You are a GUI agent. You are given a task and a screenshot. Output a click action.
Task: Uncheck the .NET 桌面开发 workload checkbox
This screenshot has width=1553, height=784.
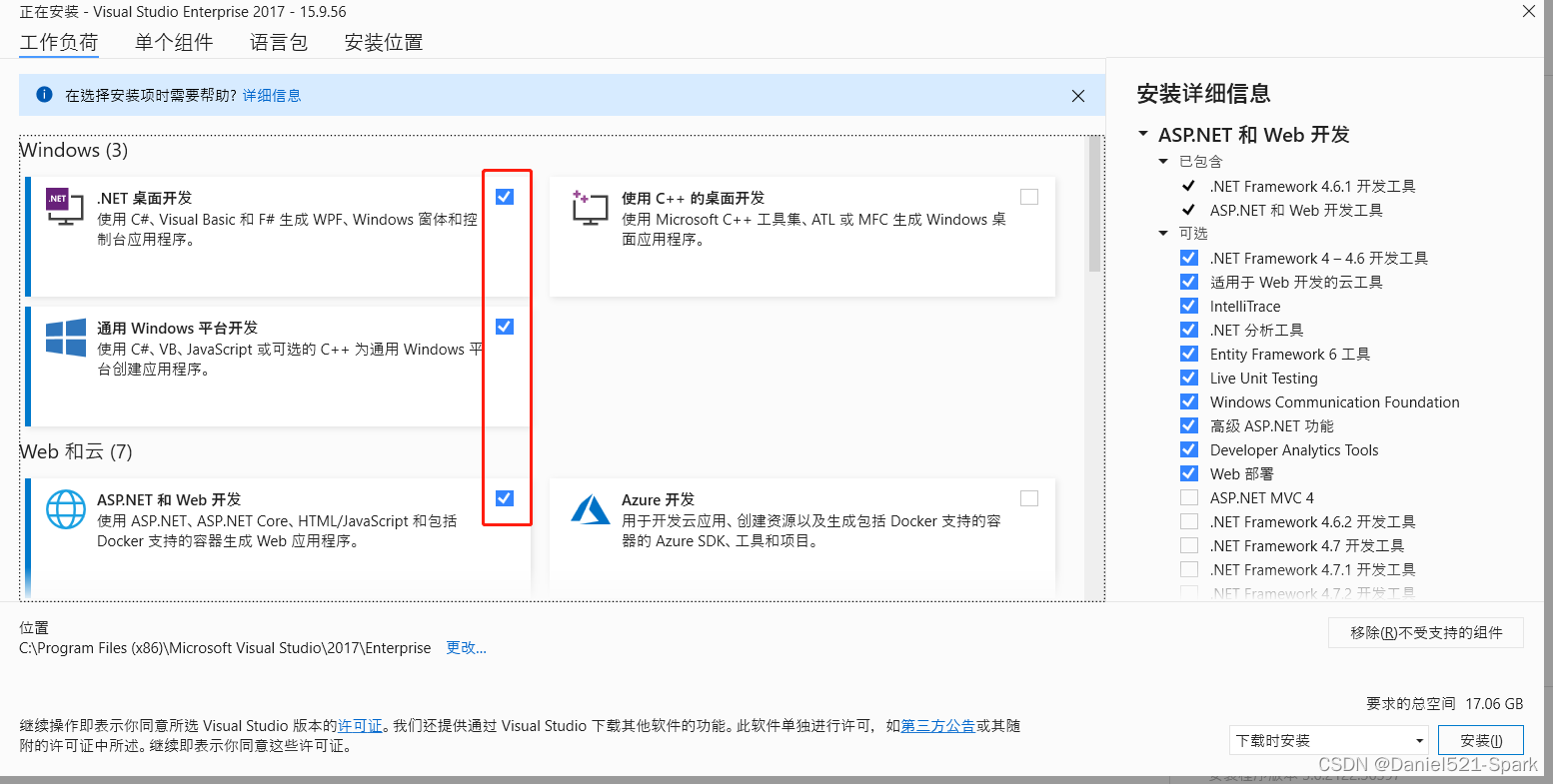pyautogui.click(x=505, y=197)
